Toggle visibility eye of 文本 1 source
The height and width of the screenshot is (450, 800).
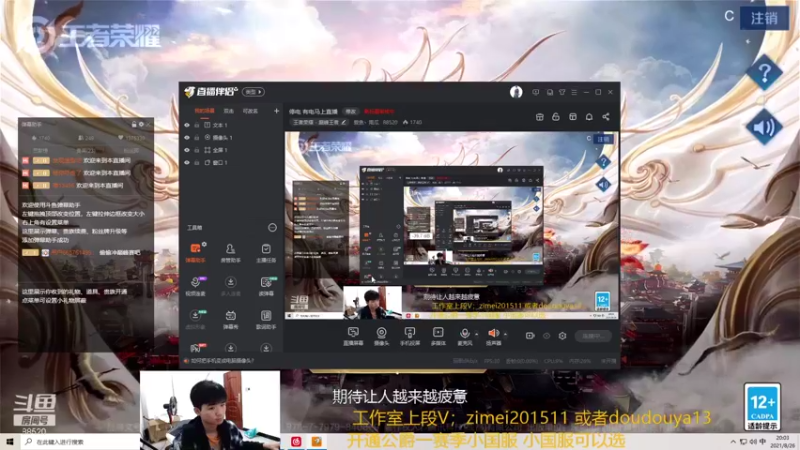coord(187,125)
